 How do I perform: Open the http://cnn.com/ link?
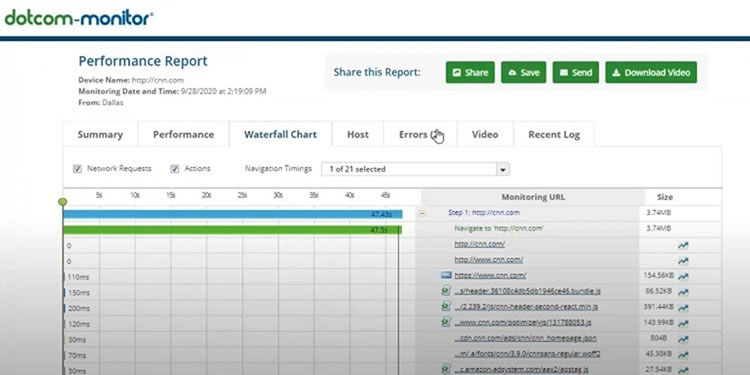pos(479,244)
